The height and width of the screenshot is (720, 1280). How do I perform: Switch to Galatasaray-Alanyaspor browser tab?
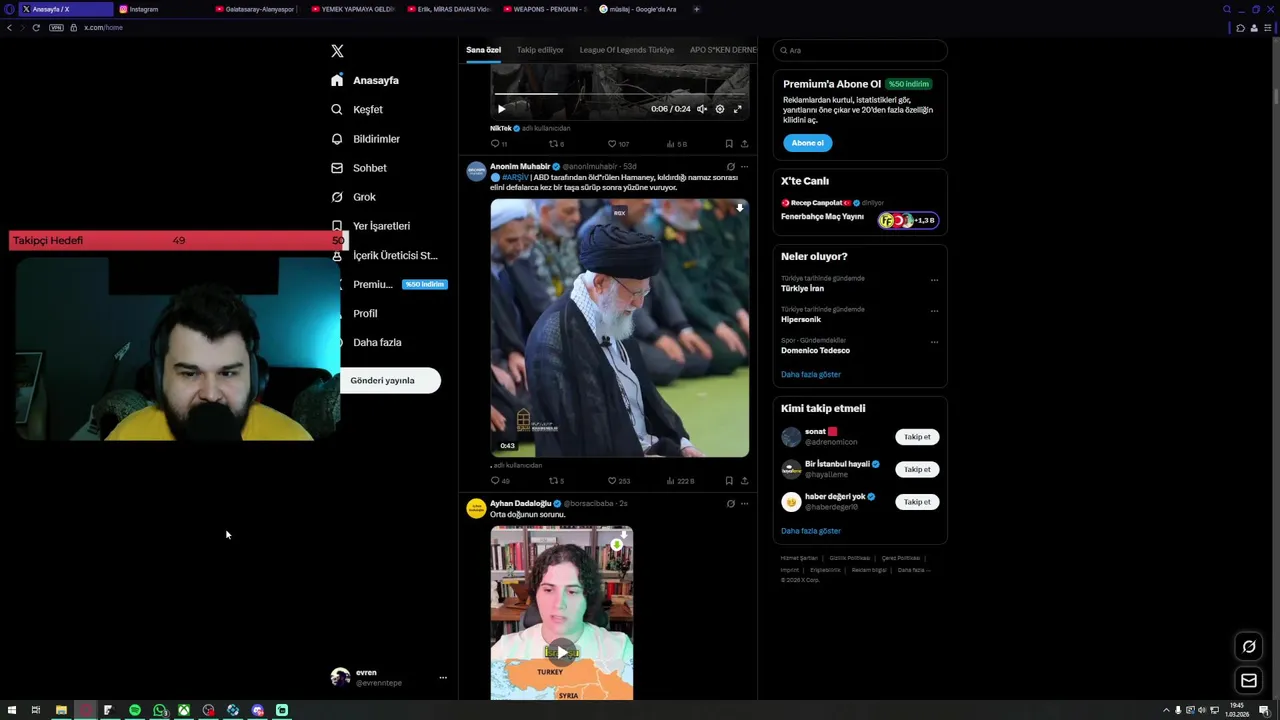click(x=255, y=9)
